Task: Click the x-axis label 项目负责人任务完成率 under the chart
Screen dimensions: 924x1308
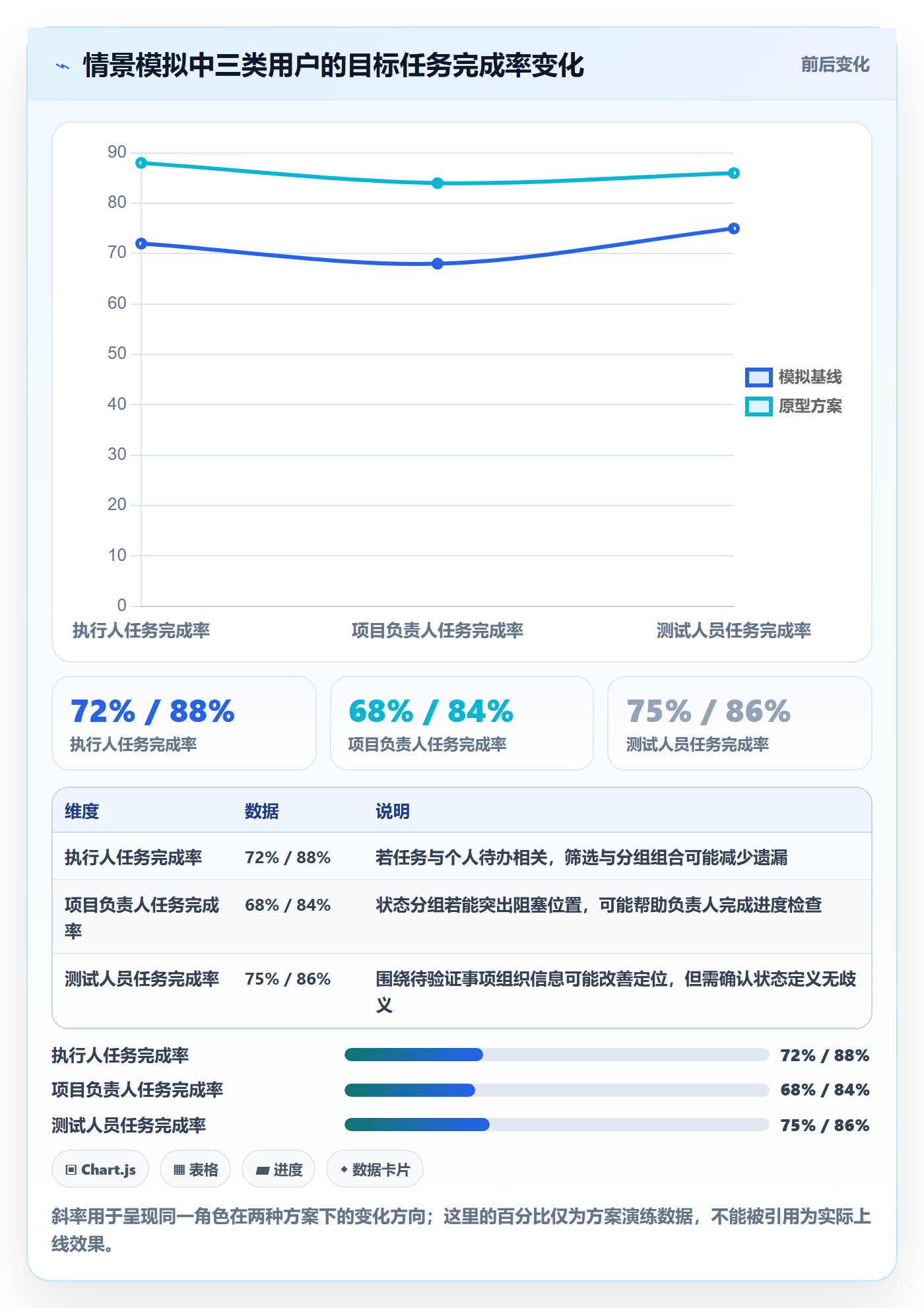Action: (x=438, y=630)
